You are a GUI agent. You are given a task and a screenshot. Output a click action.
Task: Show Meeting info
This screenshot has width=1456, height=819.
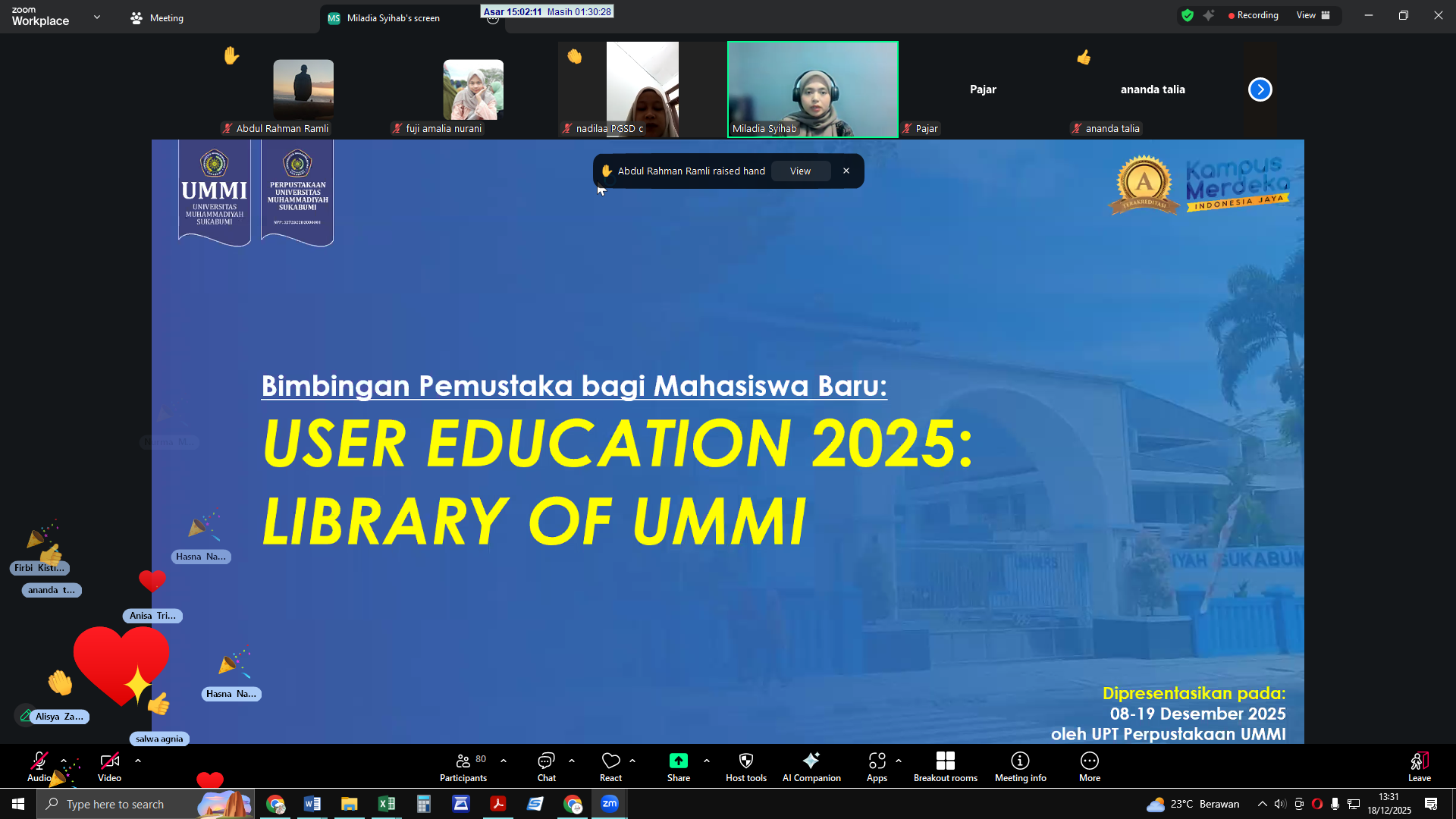pyautogui.click(x=1020, y=766)
